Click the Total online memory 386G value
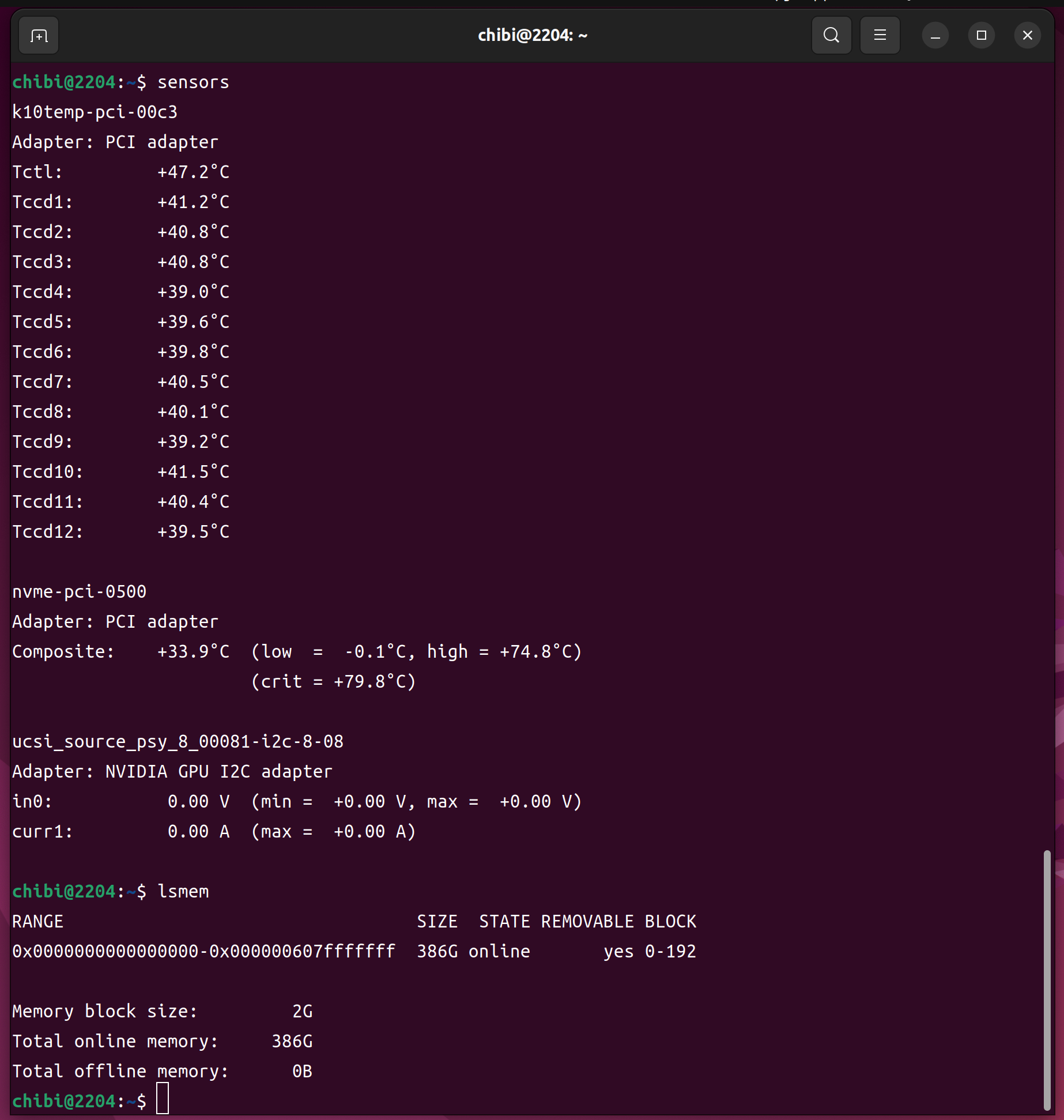 tap(292, 1042)
